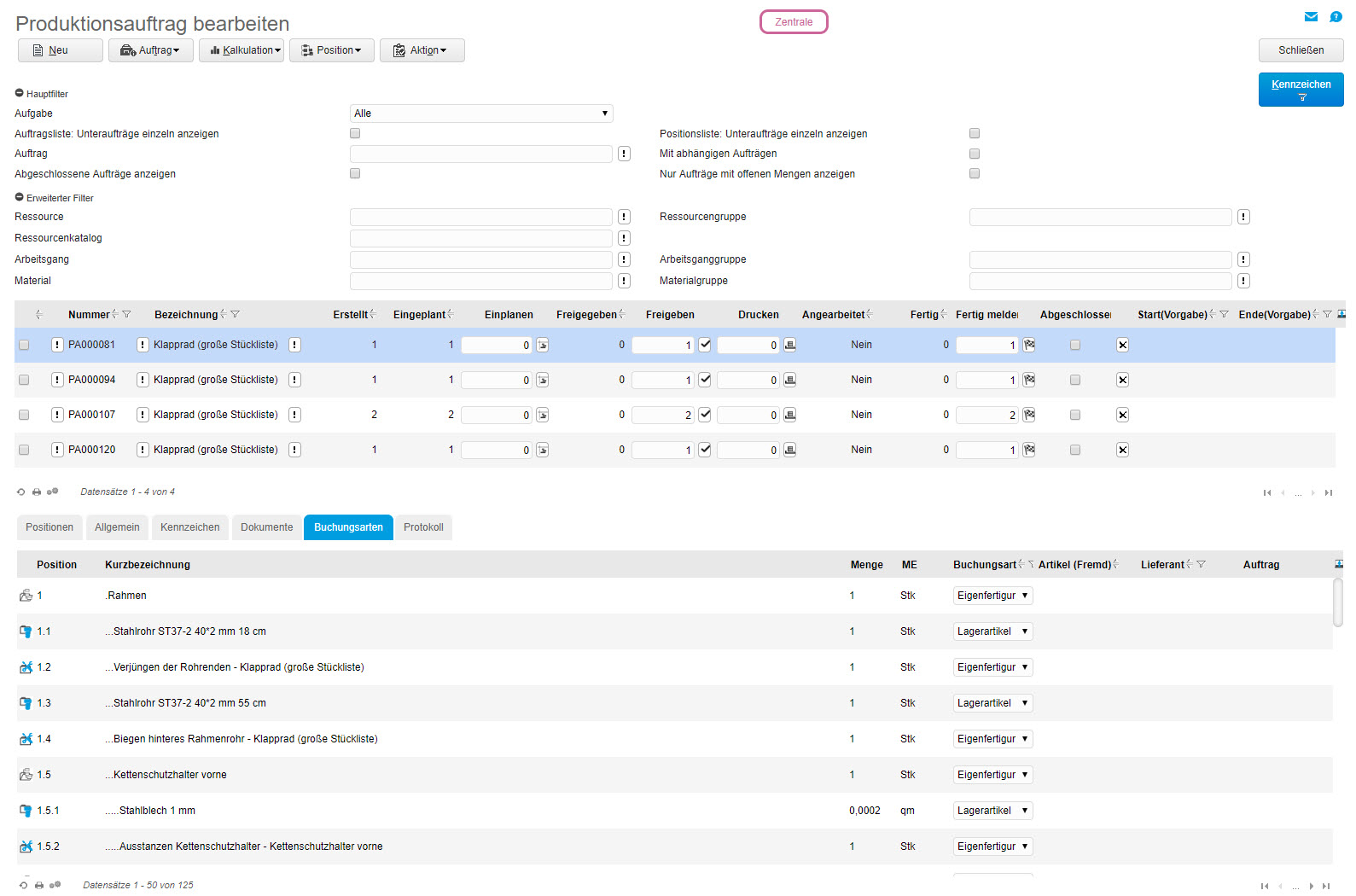This screenshot has width=1356, height=896.
Task: Select the Buchungsarten tab
Action: coord(348,527)
